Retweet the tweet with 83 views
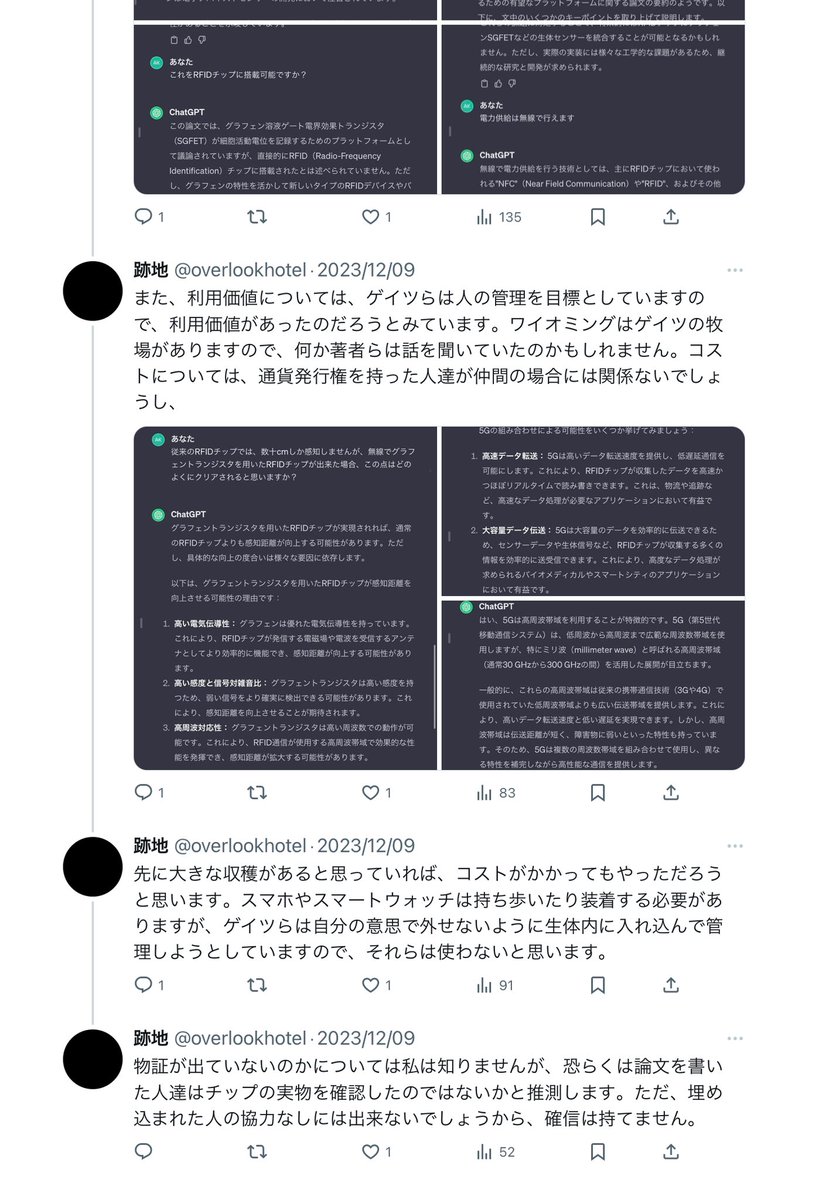 coord(256,792)
